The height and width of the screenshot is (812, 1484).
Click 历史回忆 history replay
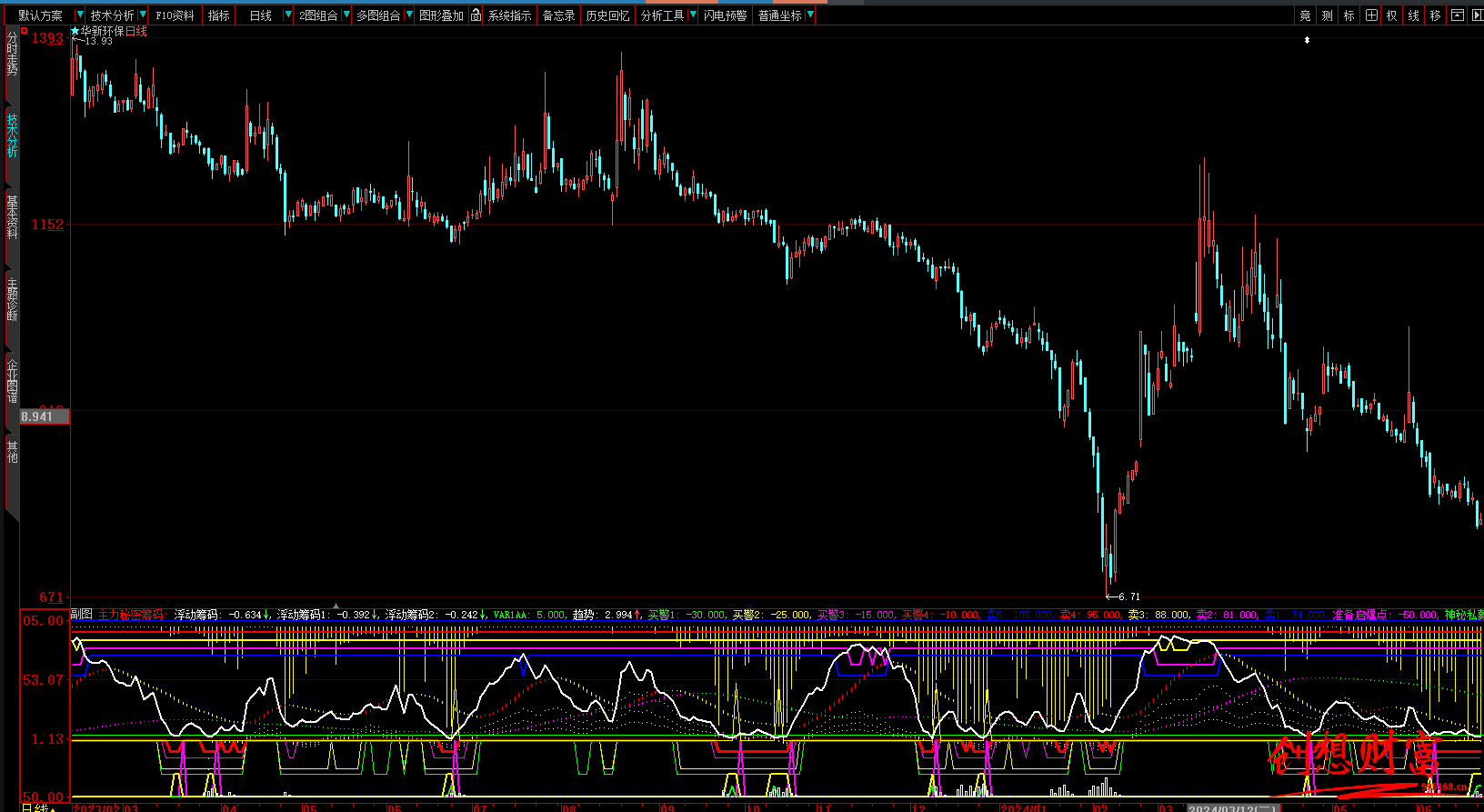(607, 15)
